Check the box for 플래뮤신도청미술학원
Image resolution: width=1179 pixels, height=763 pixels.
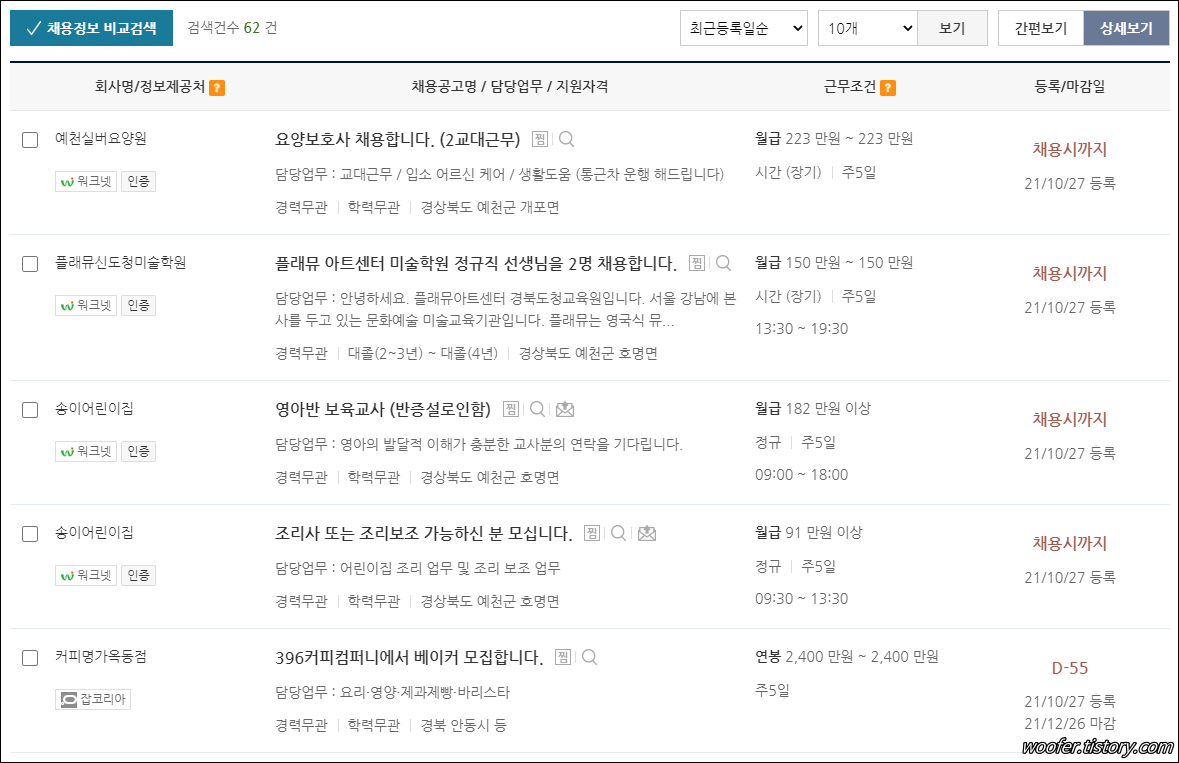click(x=30, y=264)
